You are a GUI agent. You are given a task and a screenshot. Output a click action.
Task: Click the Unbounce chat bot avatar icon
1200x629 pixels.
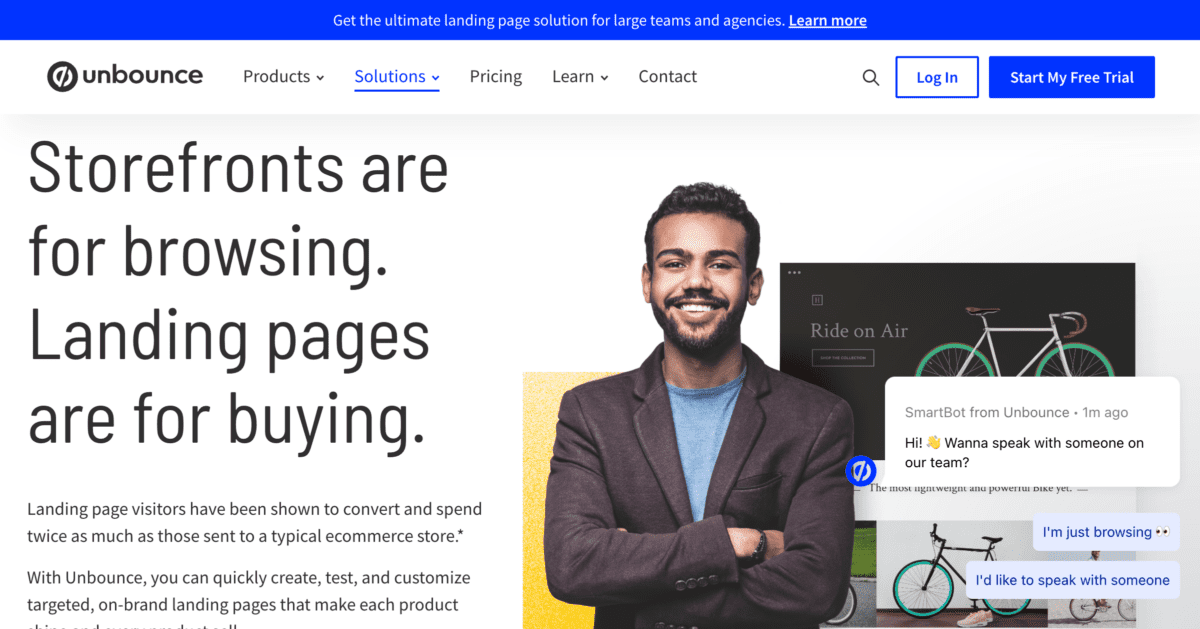861,471
